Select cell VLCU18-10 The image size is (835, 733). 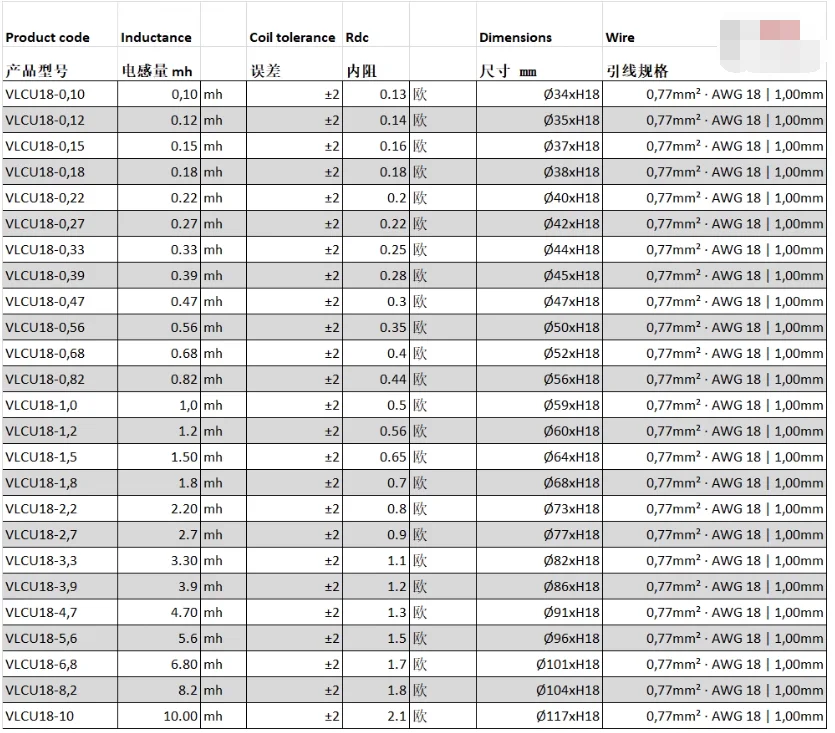(60, 716)
